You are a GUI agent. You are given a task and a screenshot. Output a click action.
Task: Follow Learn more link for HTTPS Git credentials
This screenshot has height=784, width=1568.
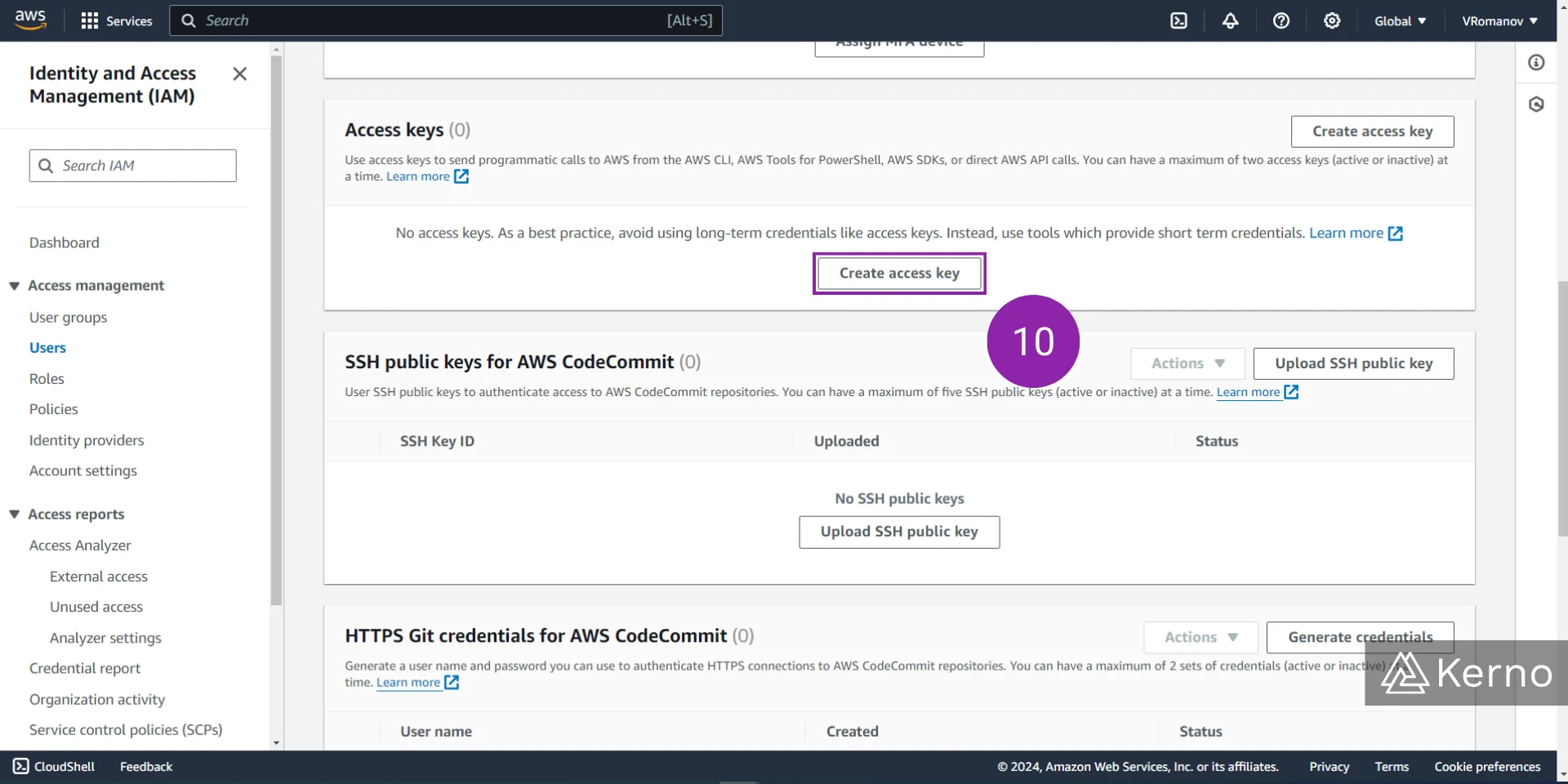click(408, 683)
